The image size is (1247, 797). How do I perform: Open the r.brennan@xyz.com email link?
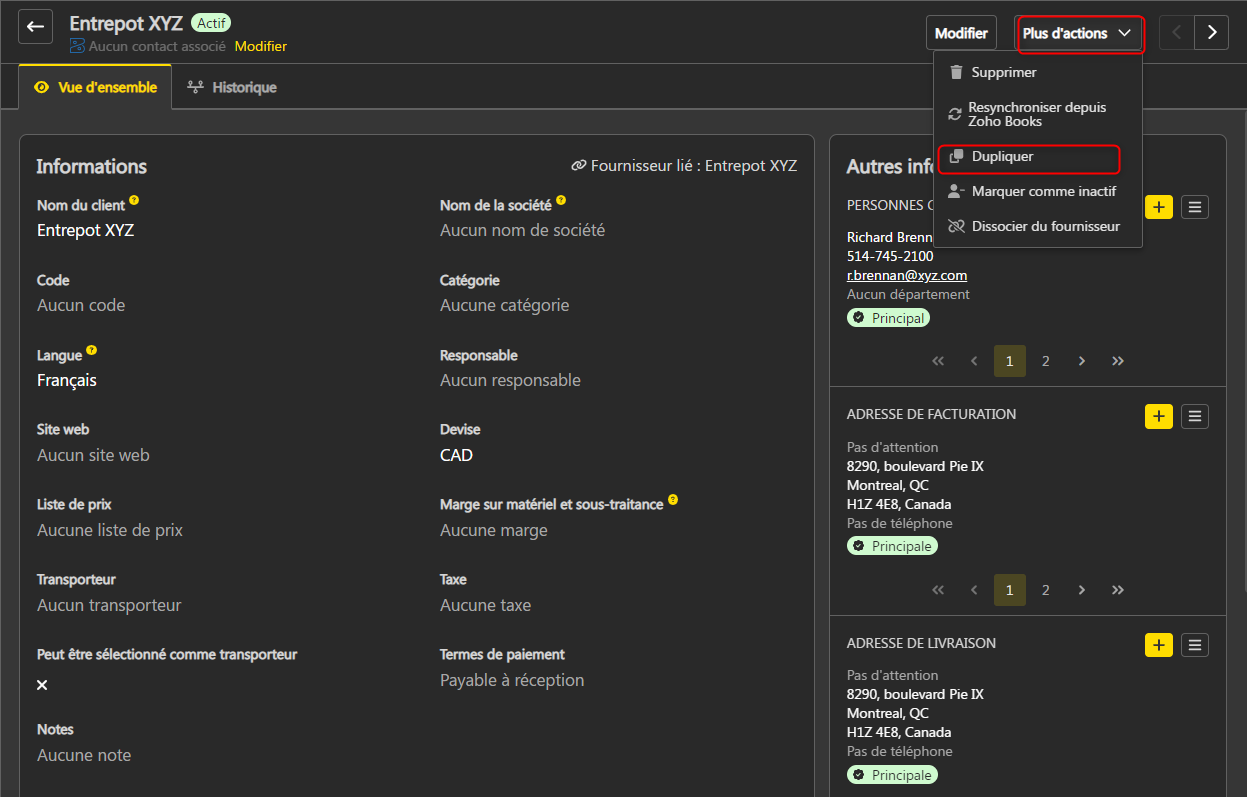point(906,275)
